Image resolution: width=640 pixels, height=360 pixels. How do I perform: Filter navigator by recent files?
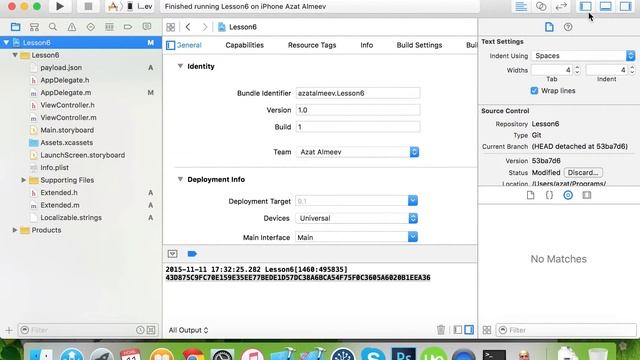[140, 330]
